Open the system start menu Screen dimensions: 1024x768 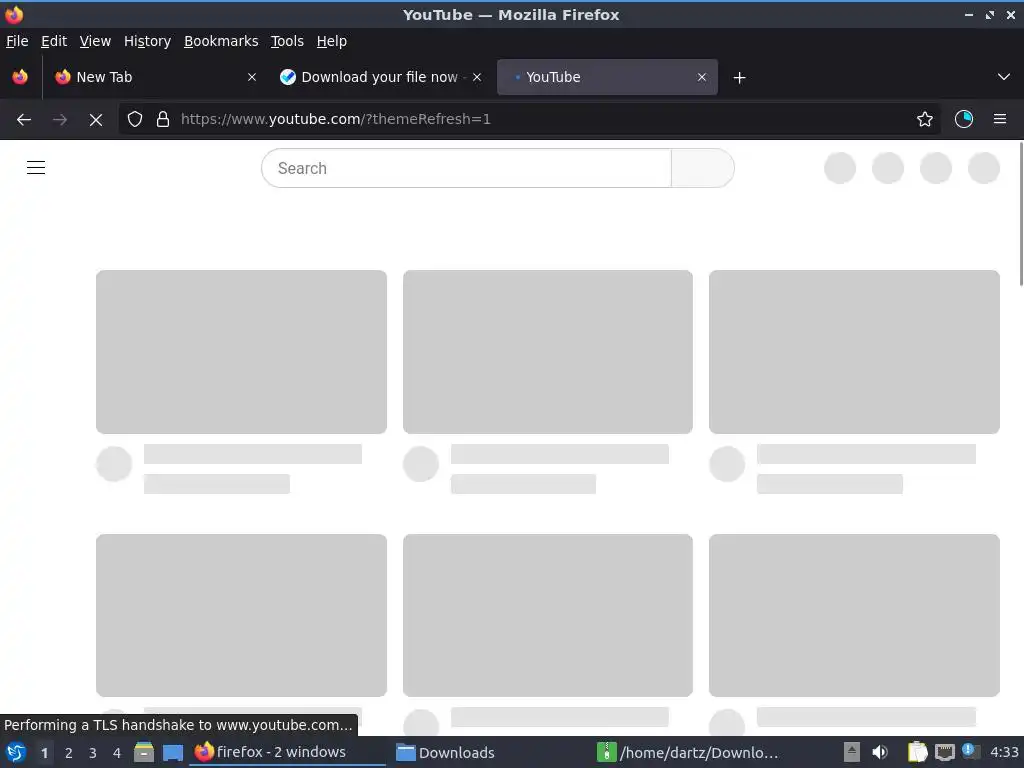16,752
